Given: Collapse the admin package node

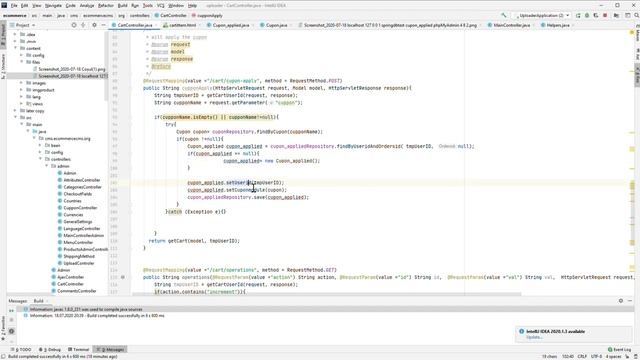Looking at the screenshot, I should [x=47, y=166].
